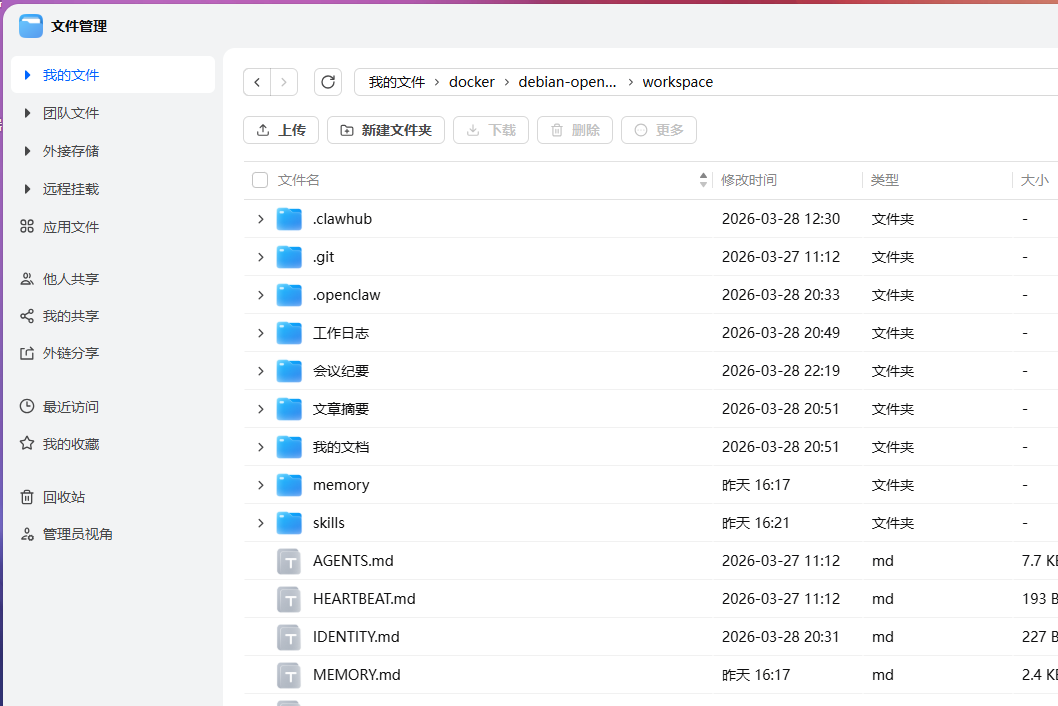Select the memory folder name
1058x706 pixels.
pyautogui.click(x=341, y=485)
